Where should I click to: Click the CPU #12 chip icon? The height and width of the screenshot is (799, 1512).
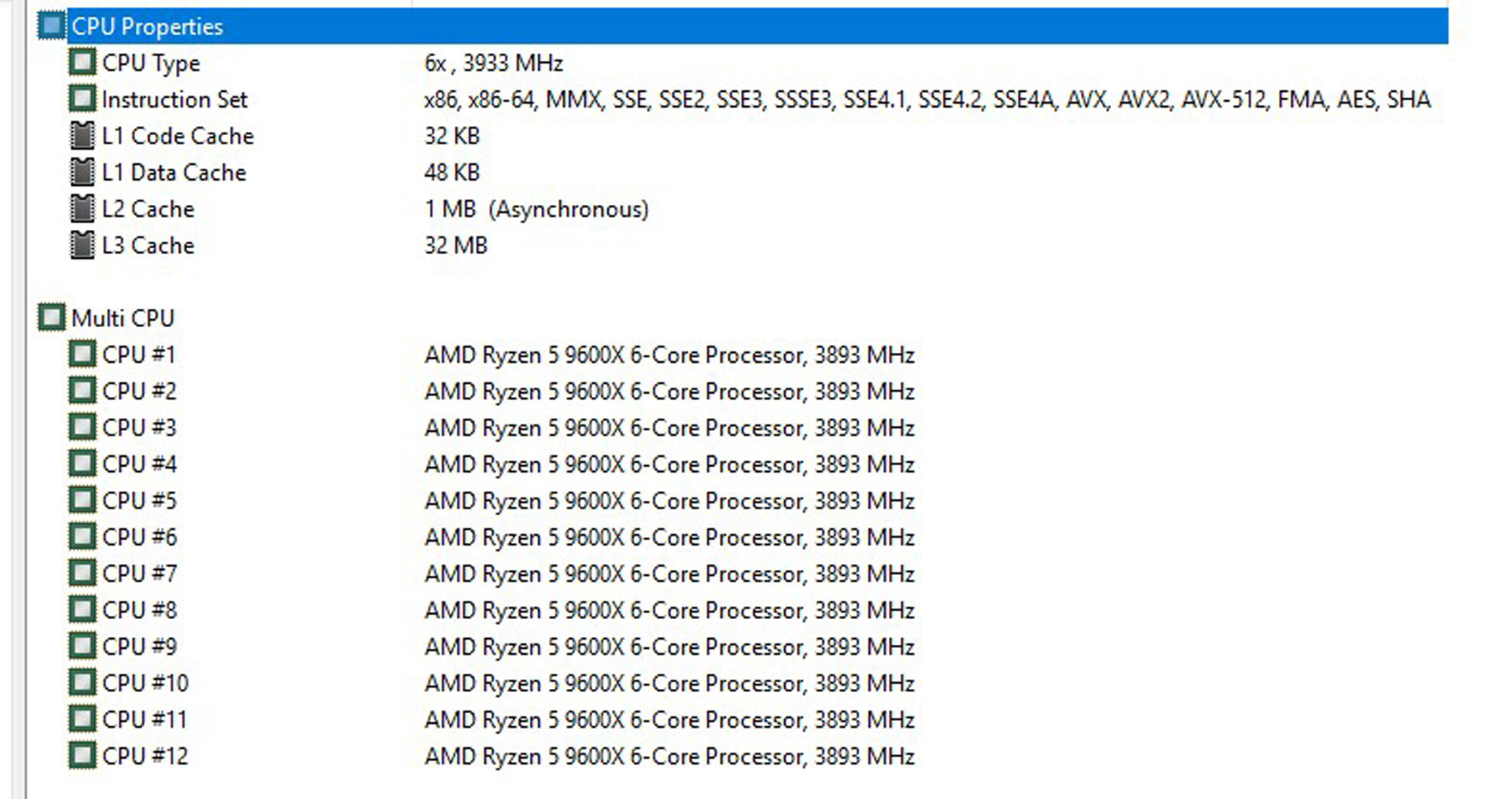point(82,756)
